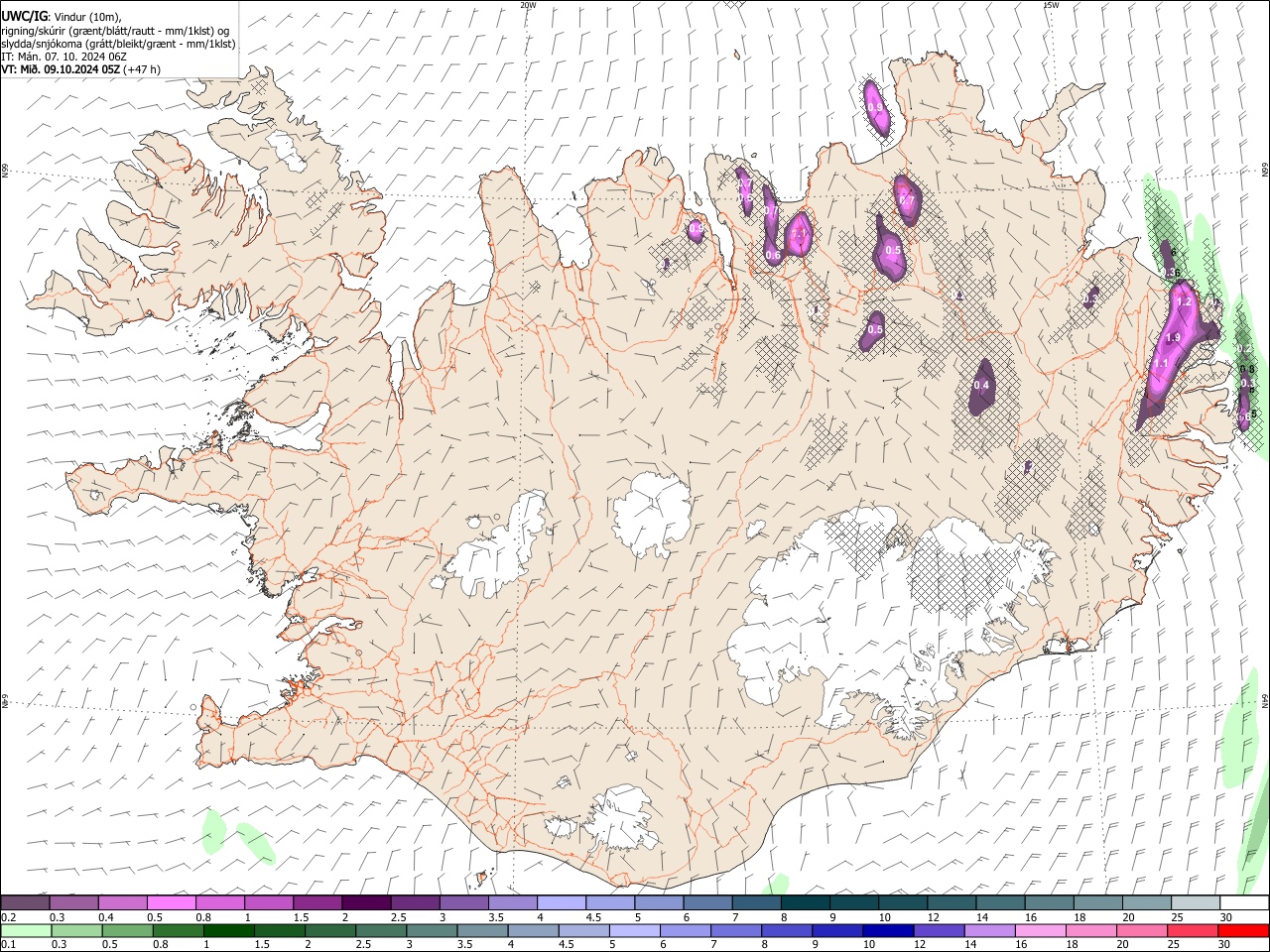
Task: Click the bottom-row legend label '0.1'
Action: pos(8,945)
